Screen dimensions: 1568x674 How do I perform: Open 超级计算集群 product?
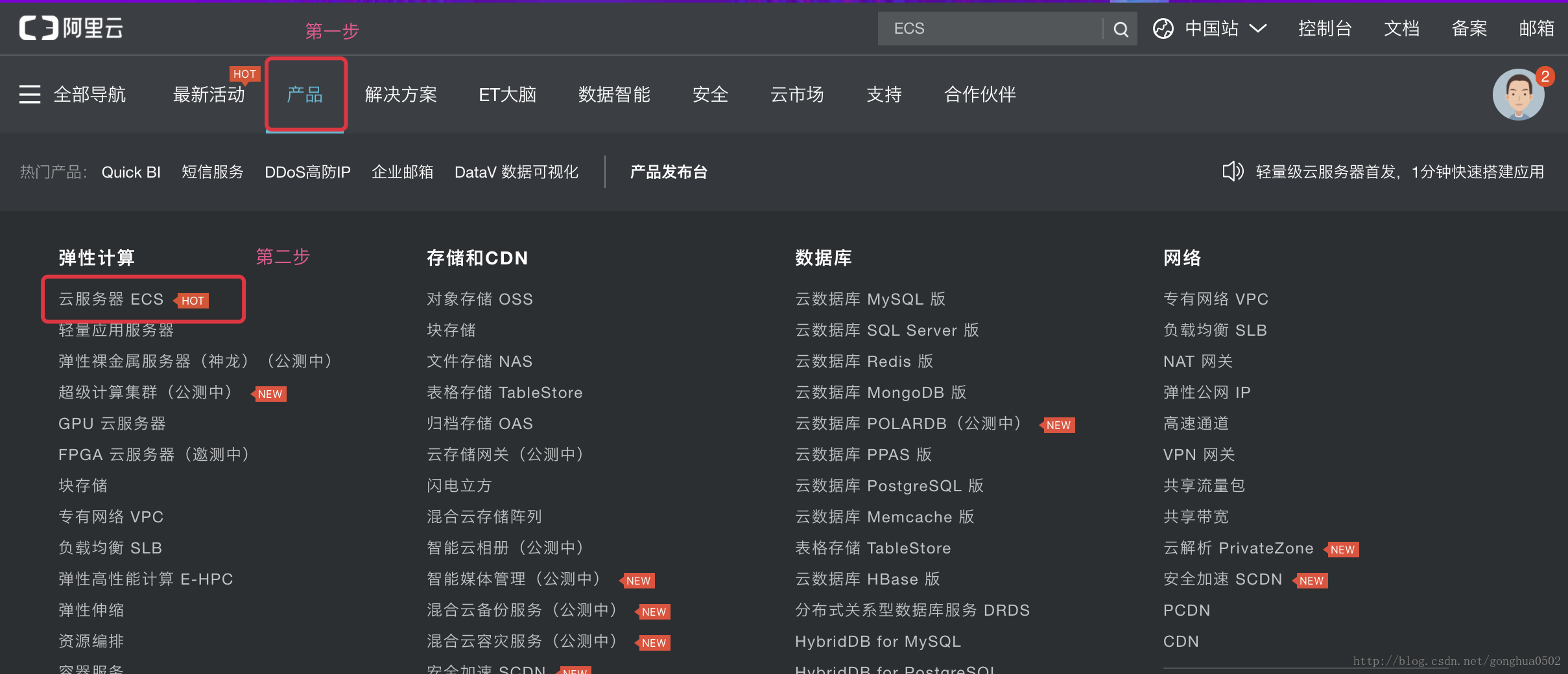tap(148, 392)
